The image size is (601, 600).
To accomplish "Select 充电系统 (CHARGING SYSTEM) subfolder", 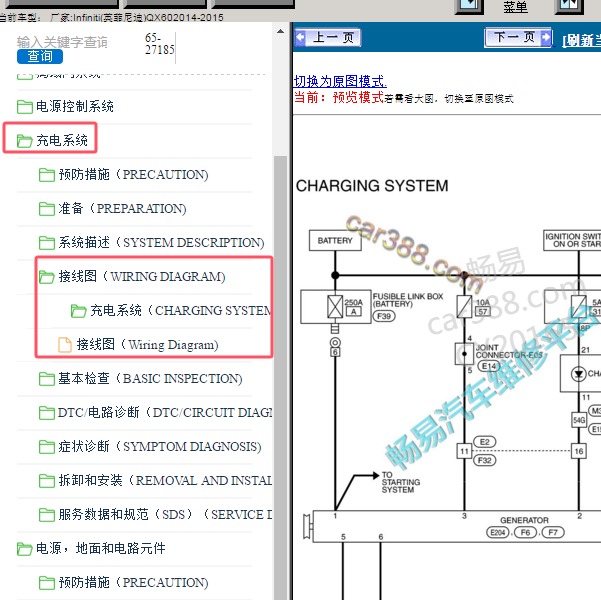I will pos(181,311).
